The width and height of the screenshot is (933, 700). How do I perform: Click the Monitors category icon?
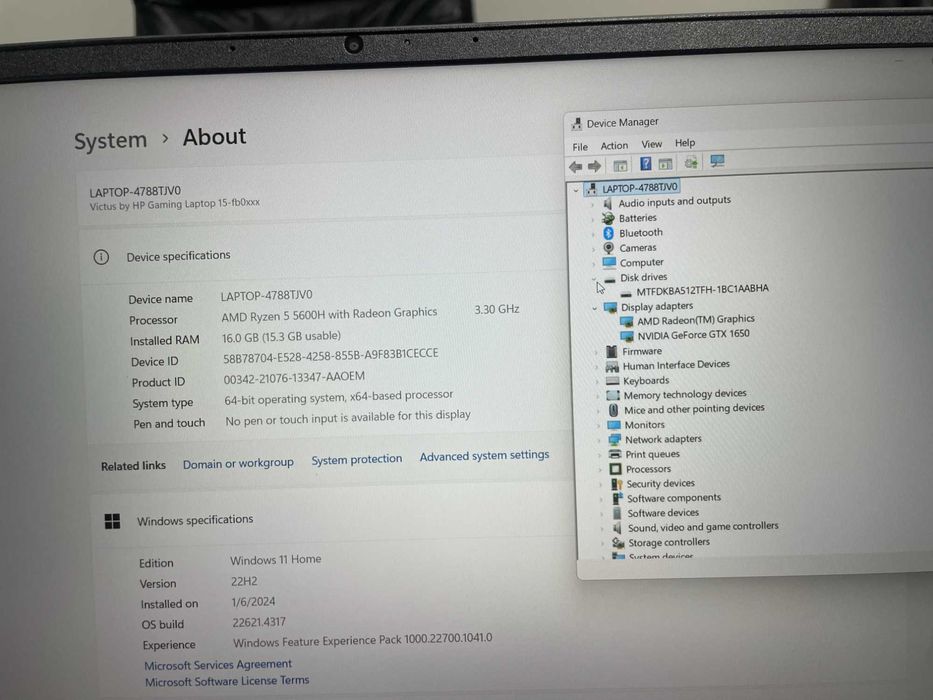613,425
